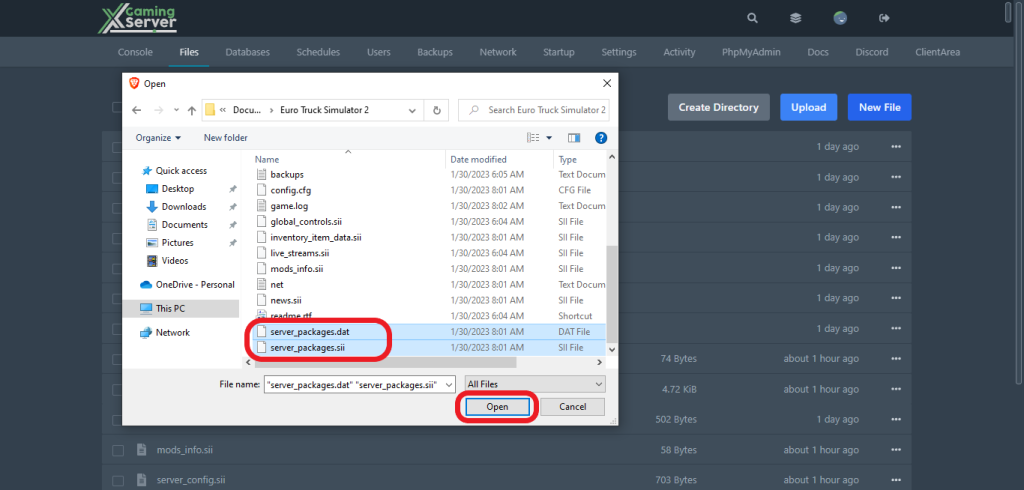Click Cancel in the Open dialog
The image size is (1024, 490).
(573, 407)
